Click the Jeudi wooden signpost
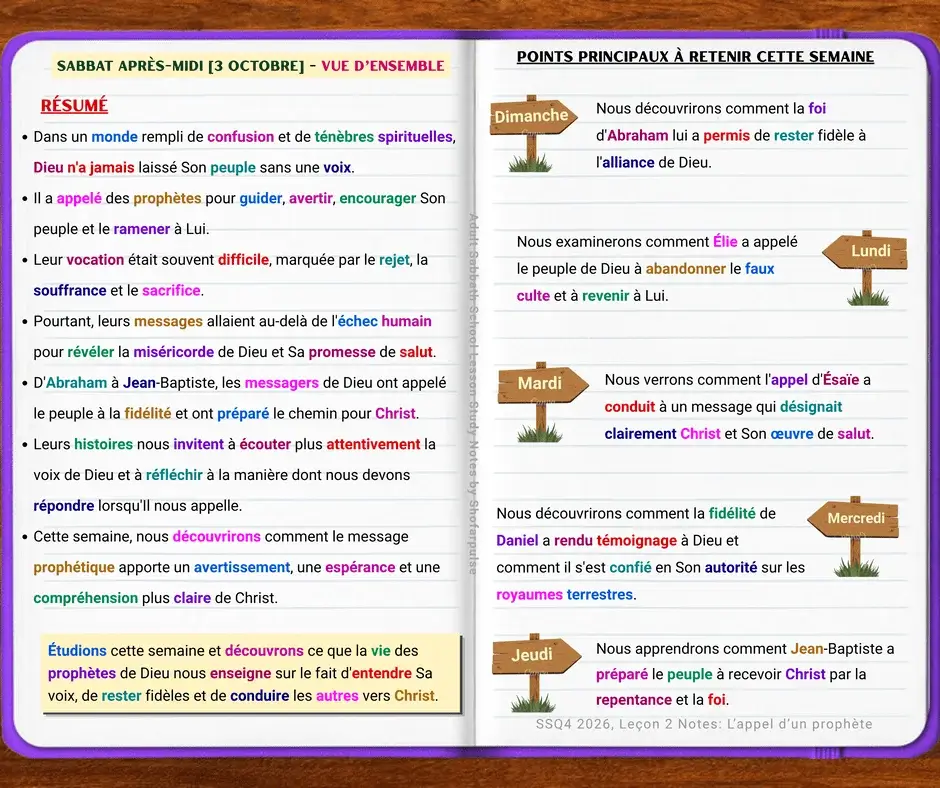940x788 pixels. pyautogui.click(x=535, y=672)
